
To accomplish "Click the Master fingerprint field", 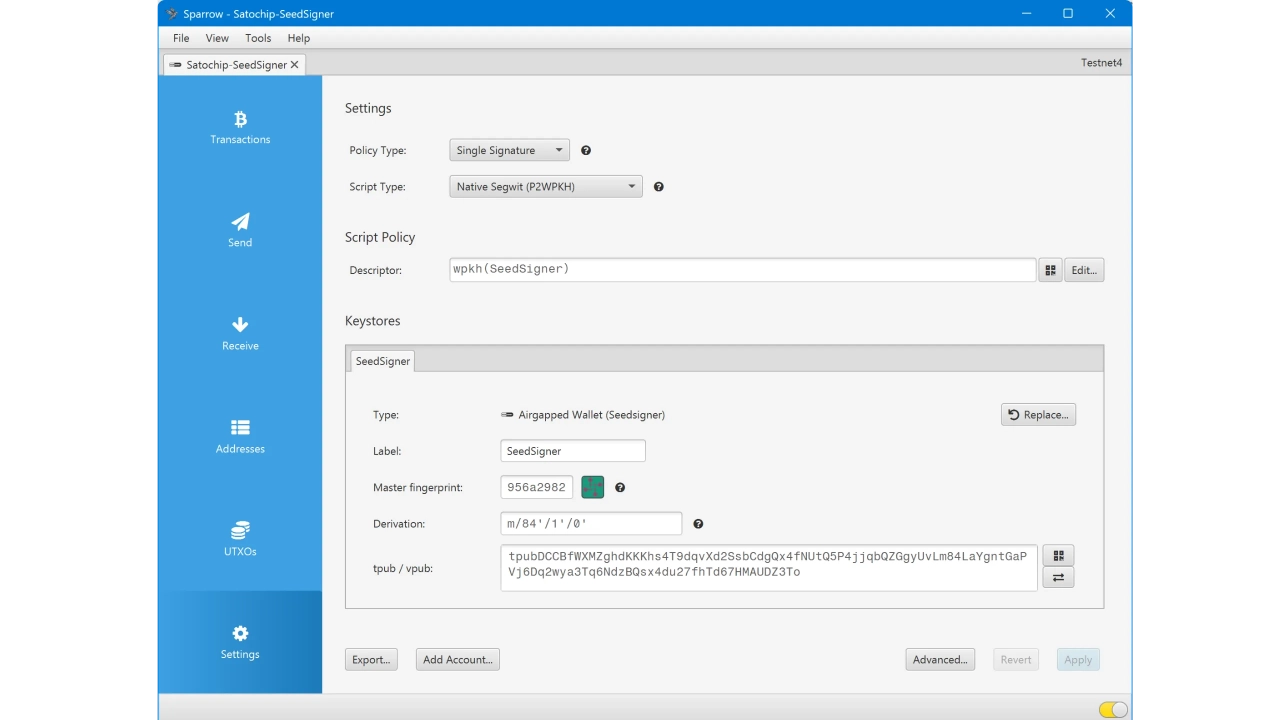I will pyautogui.click(x=537, y=487).
